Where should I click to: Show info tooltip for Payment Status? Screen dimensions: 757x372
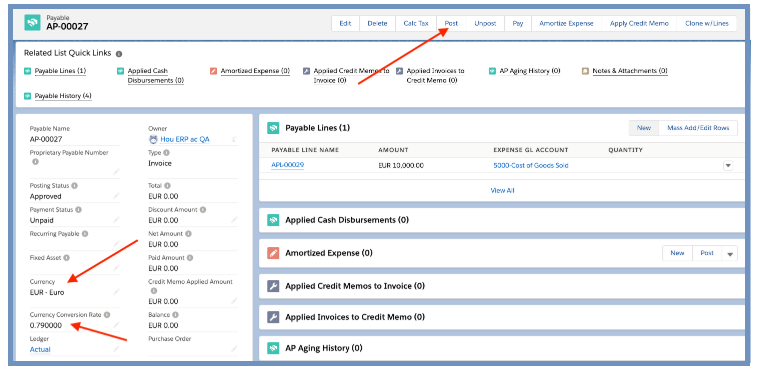[78, 210]
